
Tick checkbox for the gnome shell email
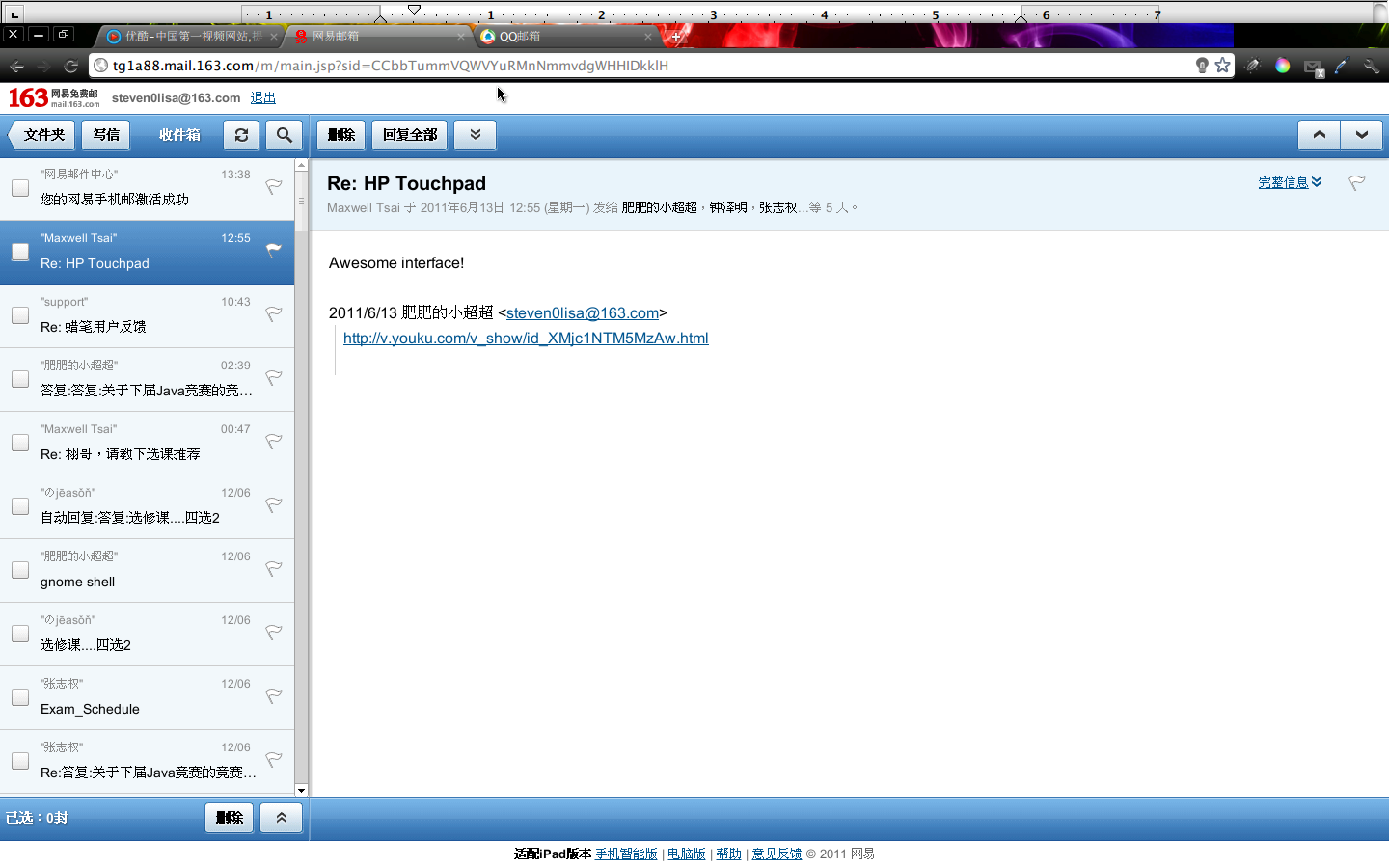coord(20,570)
